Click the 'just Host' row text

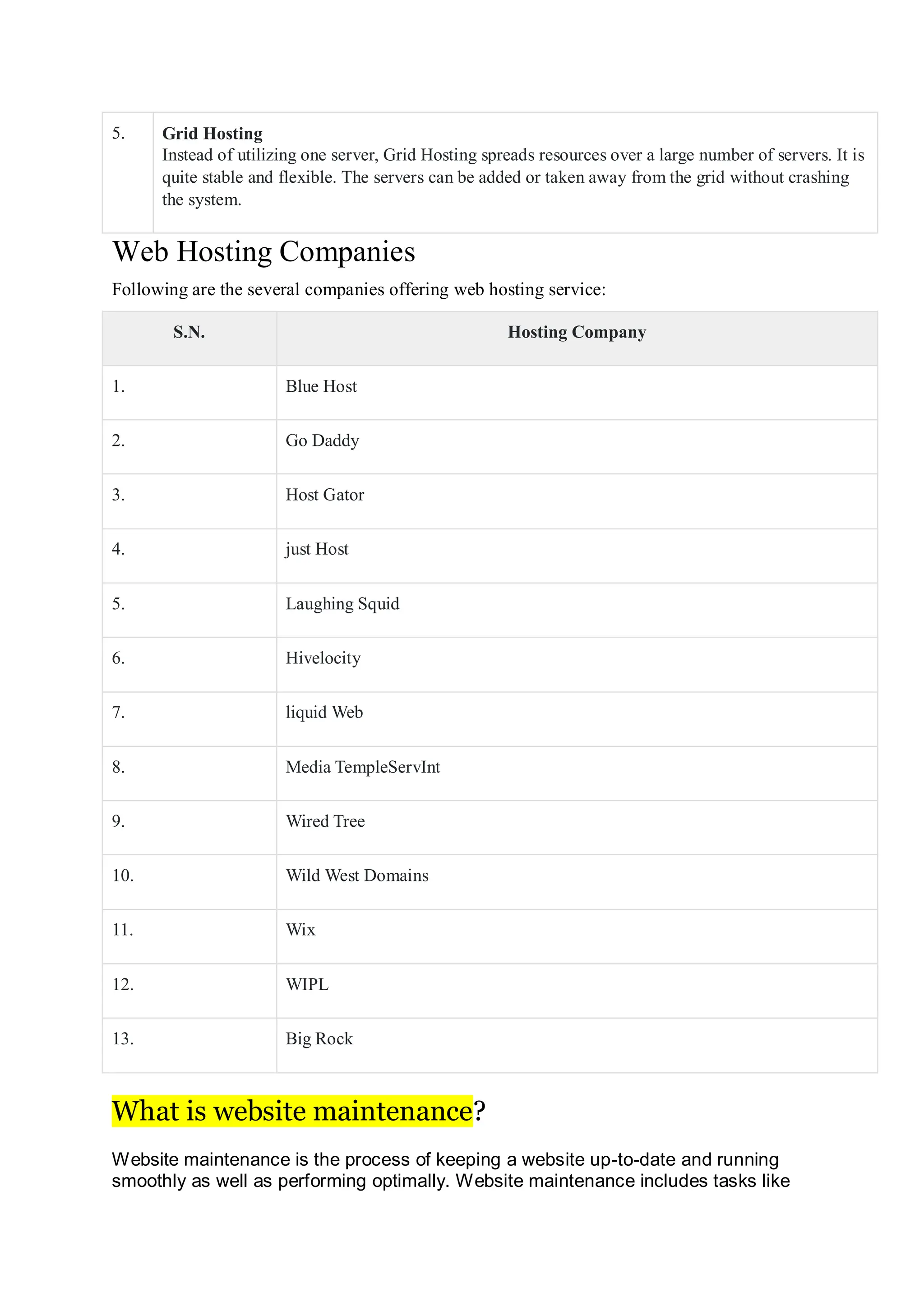[316, 549]
